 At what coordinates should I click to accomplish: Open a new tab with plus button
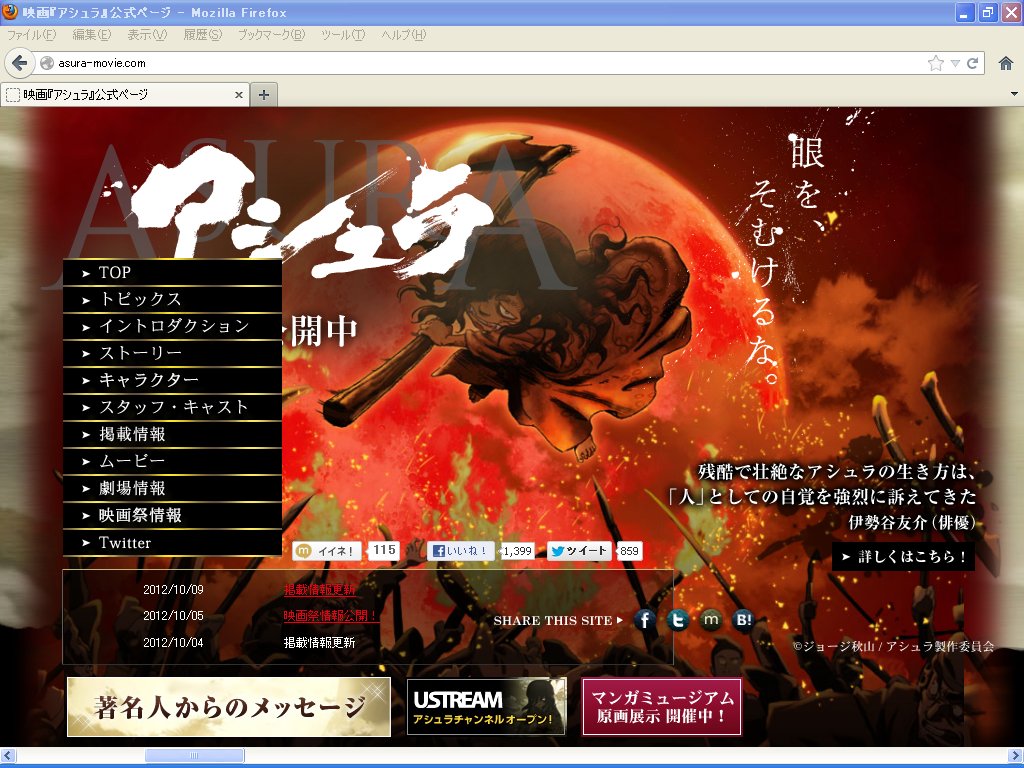264,94
